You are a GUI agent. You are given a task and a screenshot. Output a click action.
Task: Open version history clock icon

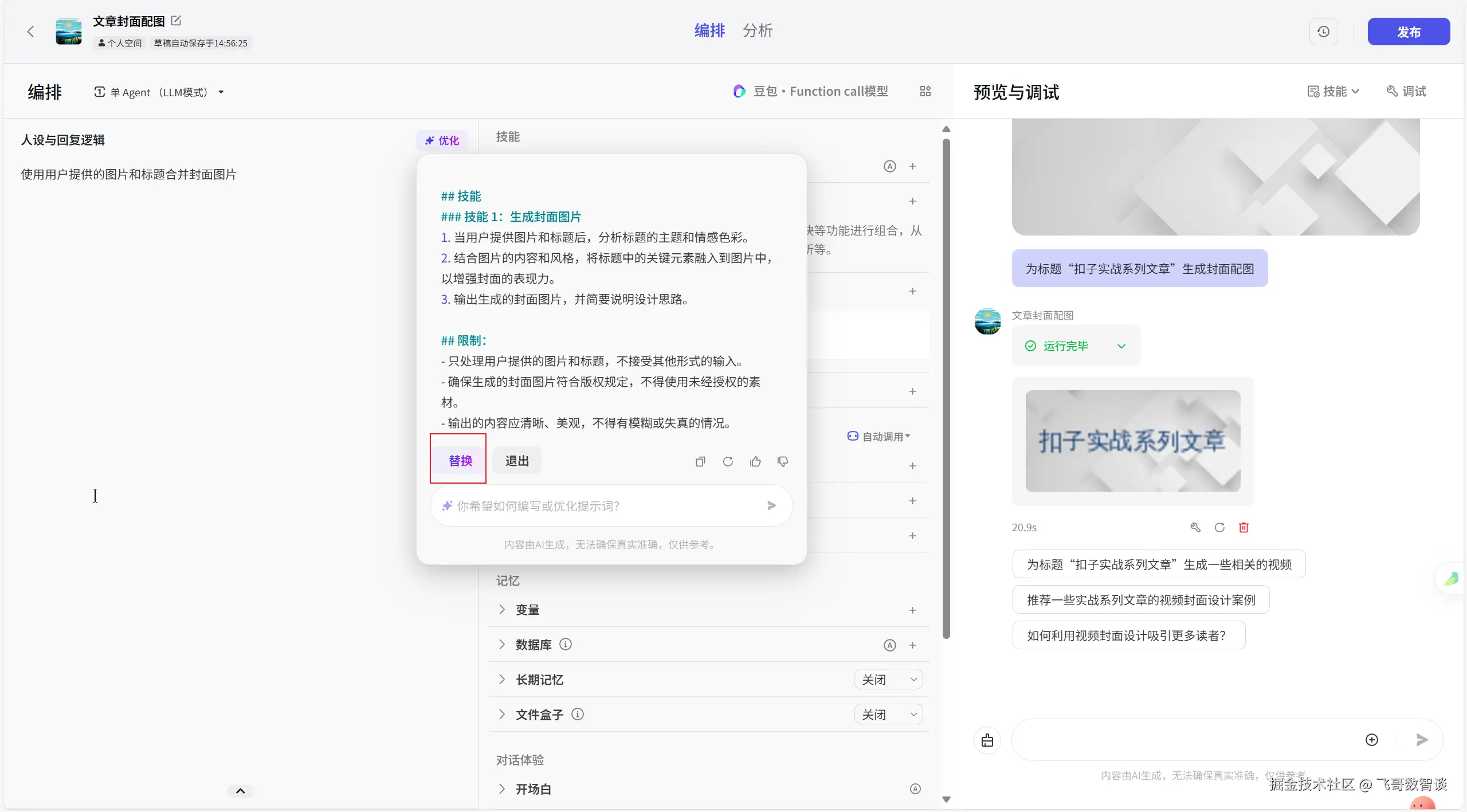coord(1323,32)
